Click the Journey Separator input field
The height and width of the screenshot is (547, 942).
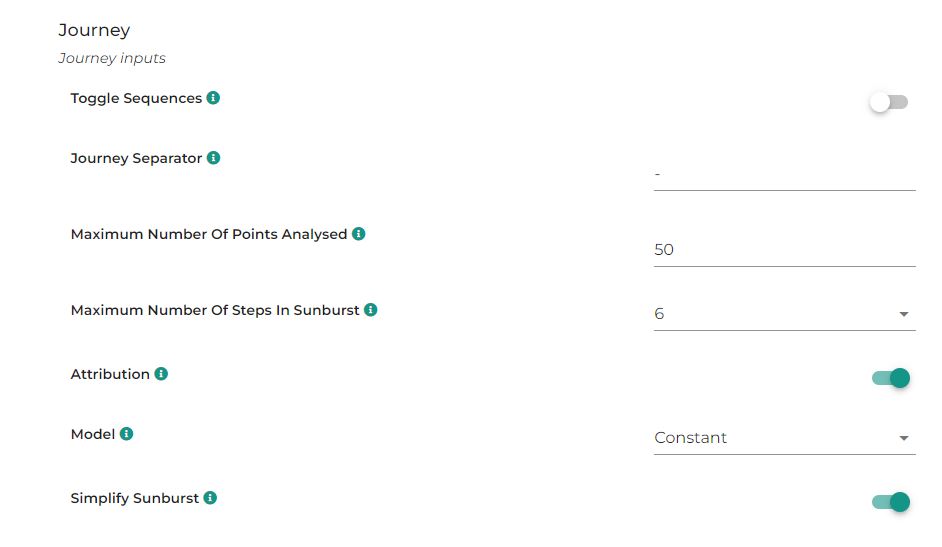[x=784, y=174]
